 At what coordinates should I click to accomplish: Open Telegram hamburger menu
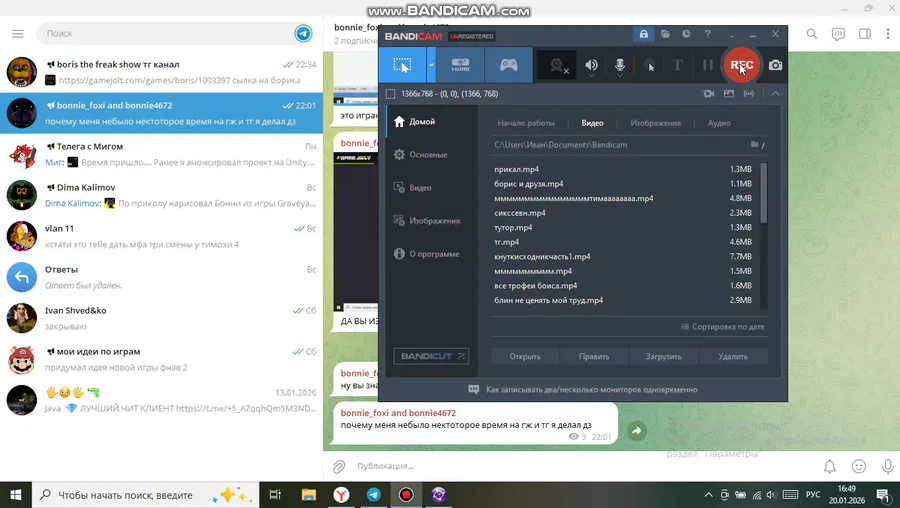18,34
